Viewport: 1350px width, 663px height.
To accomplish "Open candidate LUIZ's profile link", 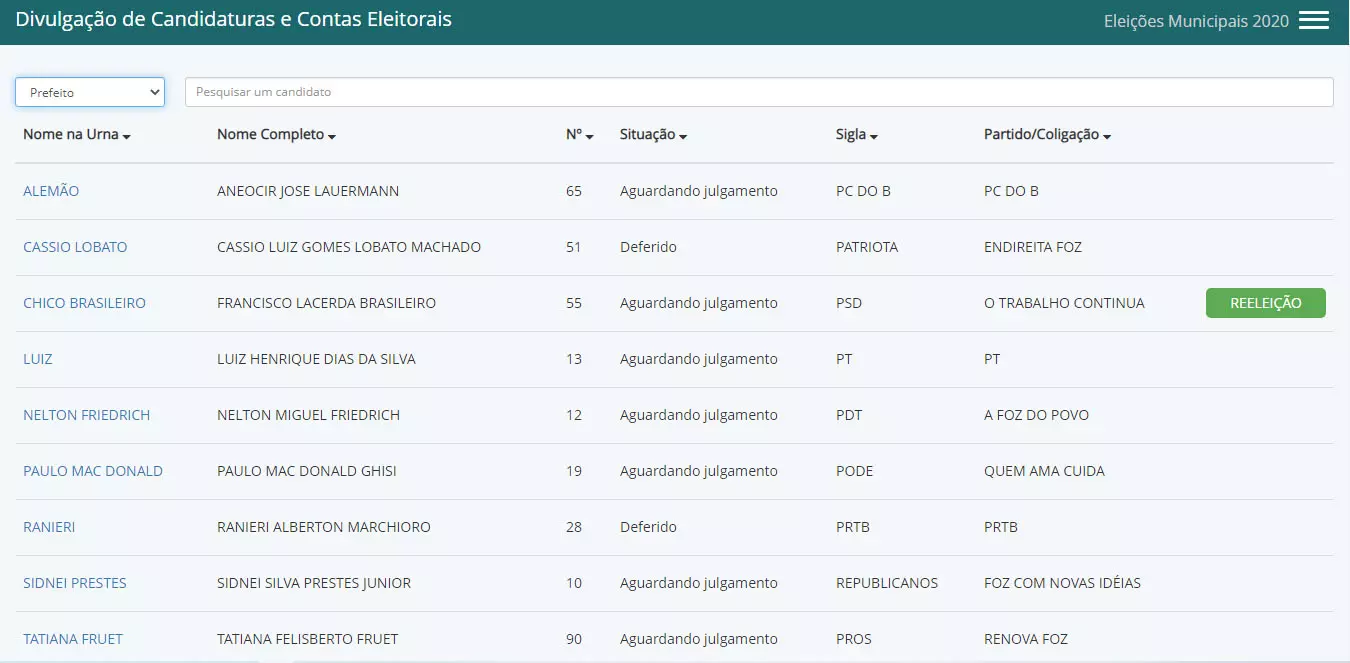I will (38, 359).
